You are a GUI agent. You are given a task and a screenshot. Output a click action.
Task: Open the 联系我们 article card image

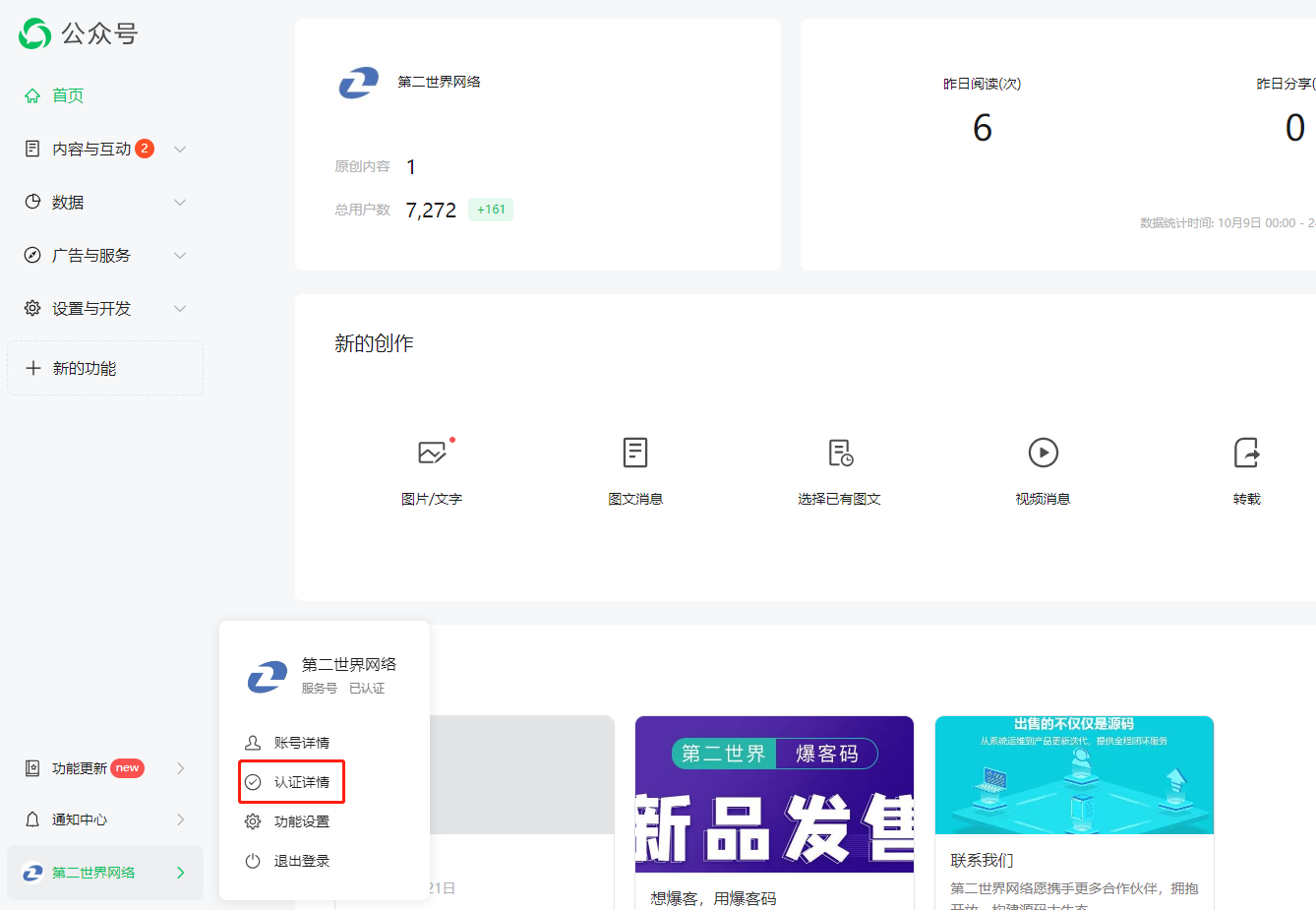(x=1074, y=775)
